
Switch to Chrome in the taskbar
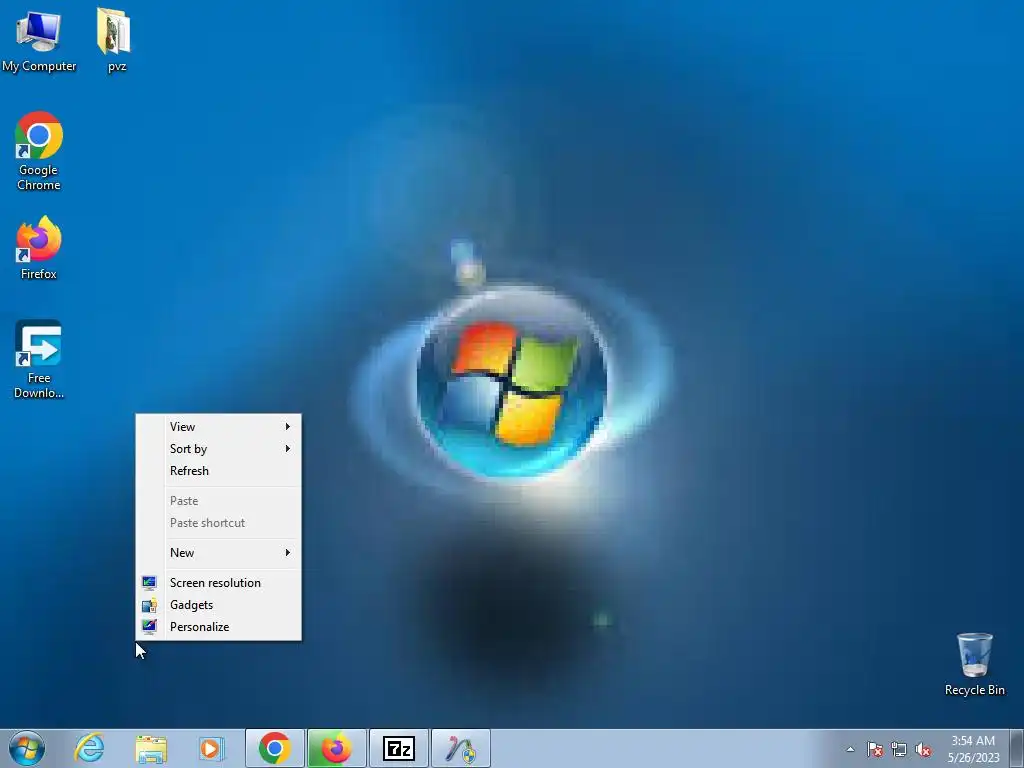point(275,748)
